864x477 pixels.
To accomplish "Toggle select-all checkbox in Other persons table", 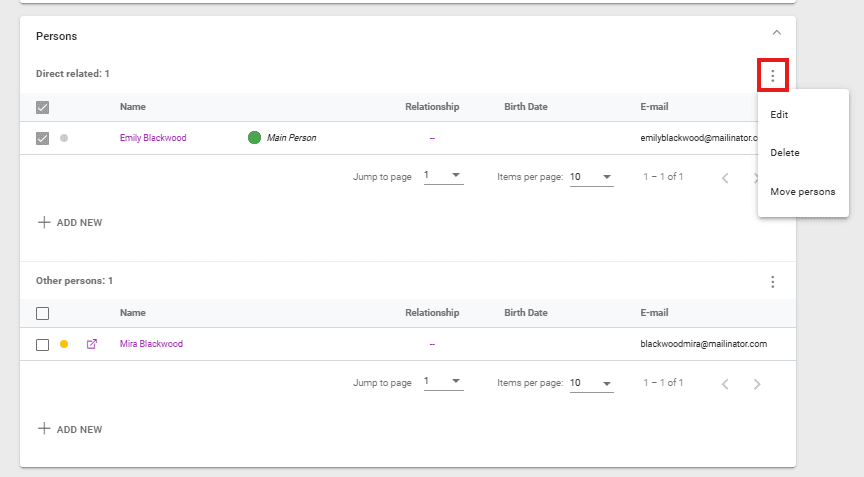I will (x=42, y=313).
